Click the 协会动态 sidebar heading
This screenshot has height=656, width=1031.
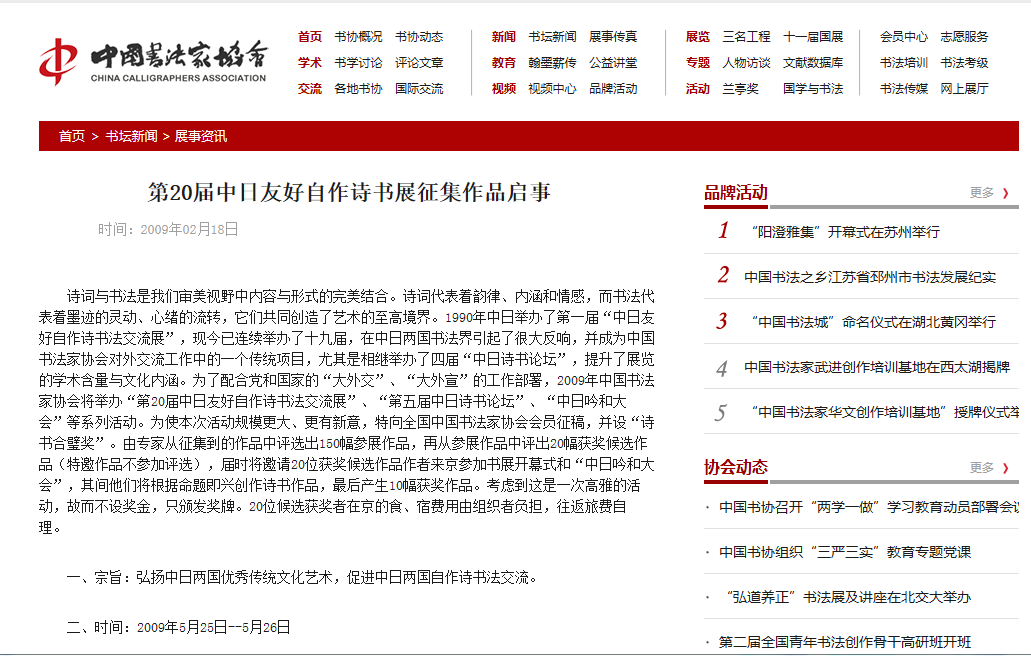(x=736, y=467)
